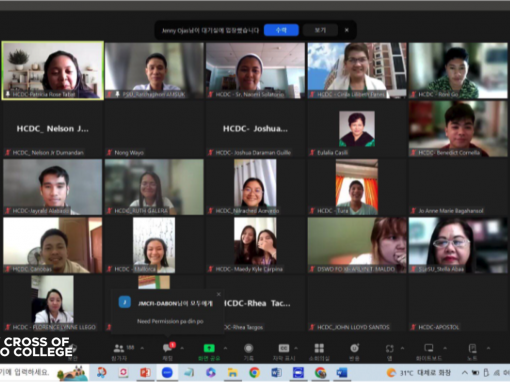Select HCDC-Patricia Rose Tabat video tile
Viewport: 510px width, 382px height.
click(x=53, y=70)
